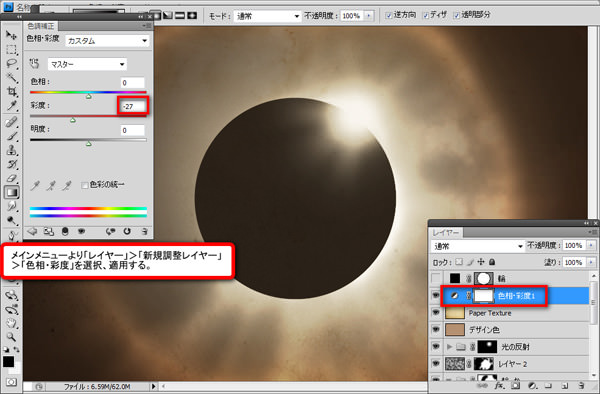Click the layer style fx icon
This screenshot has width=600, height=394.
tap(499, 386)
